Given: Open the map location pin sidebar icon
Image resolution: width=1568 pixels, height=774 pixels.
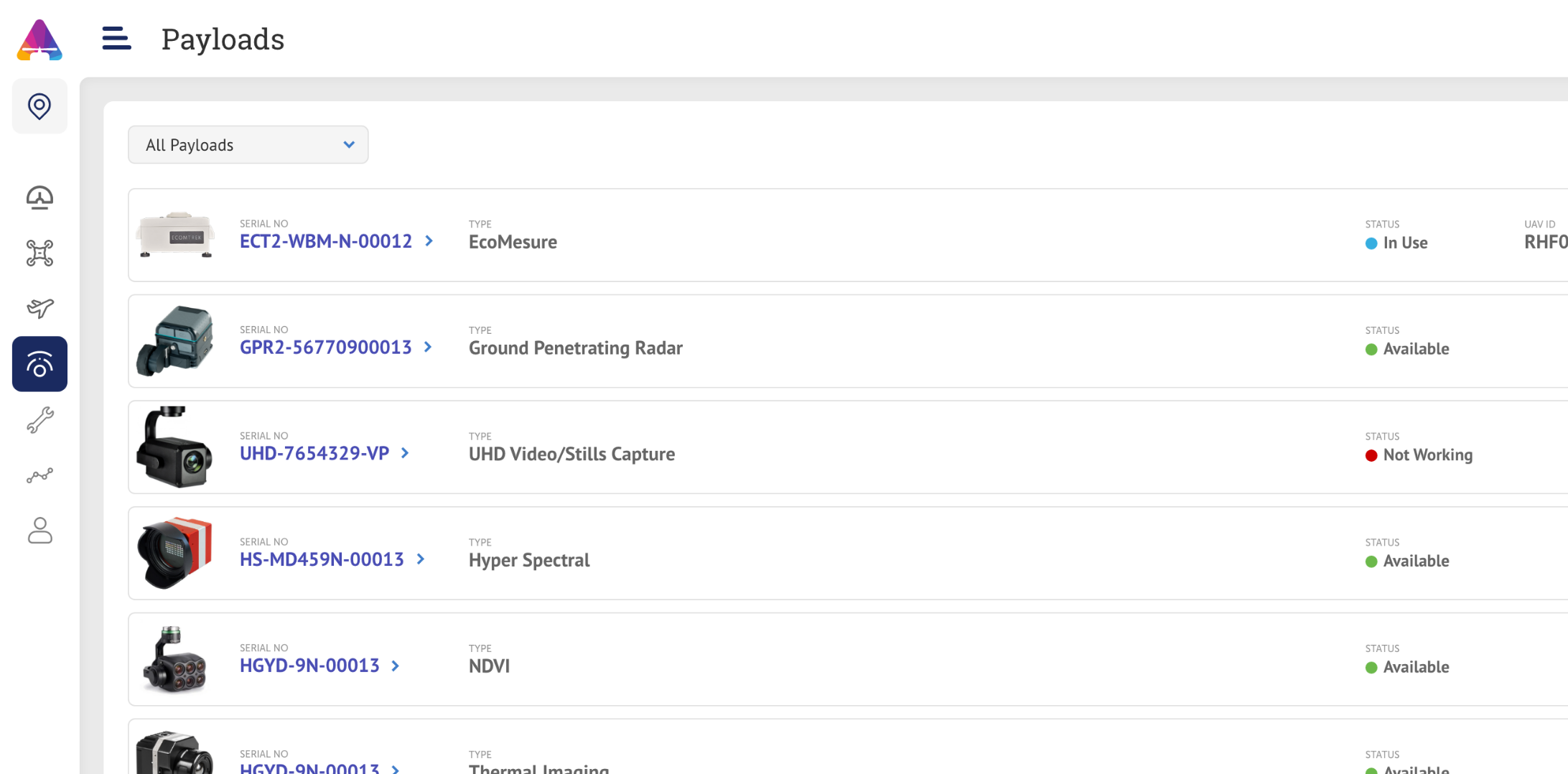Looking at the screenshot, I should [x=39, y=106].
